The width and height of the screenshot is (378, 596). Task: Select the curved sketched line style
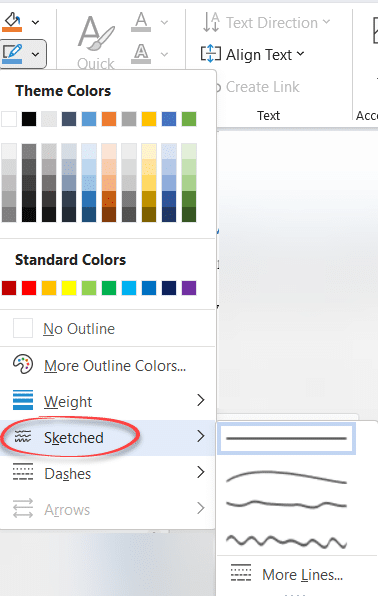coord(286,477)
